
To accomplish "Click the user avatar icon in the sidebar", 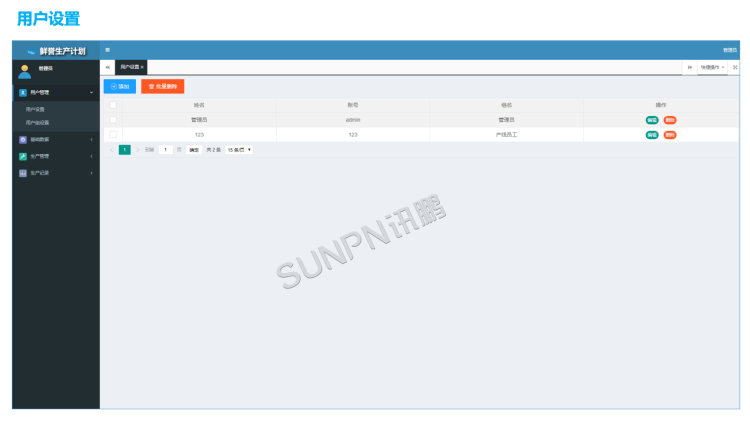I will coord(24,71).
